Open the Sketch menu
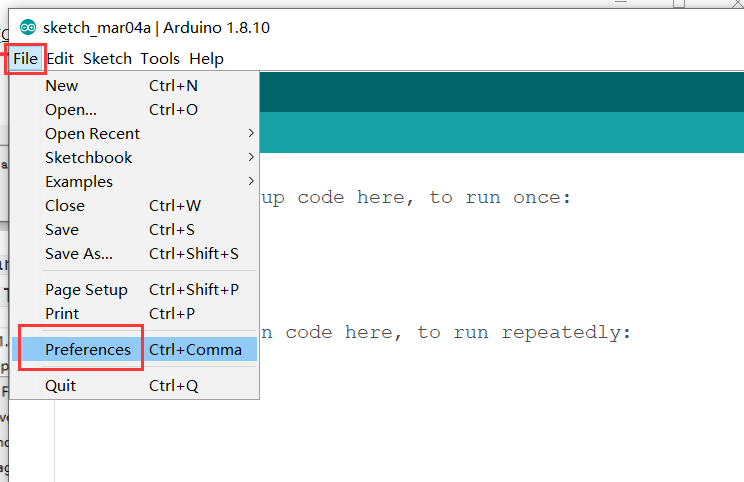744x482 pixels. tap(107, 58)
